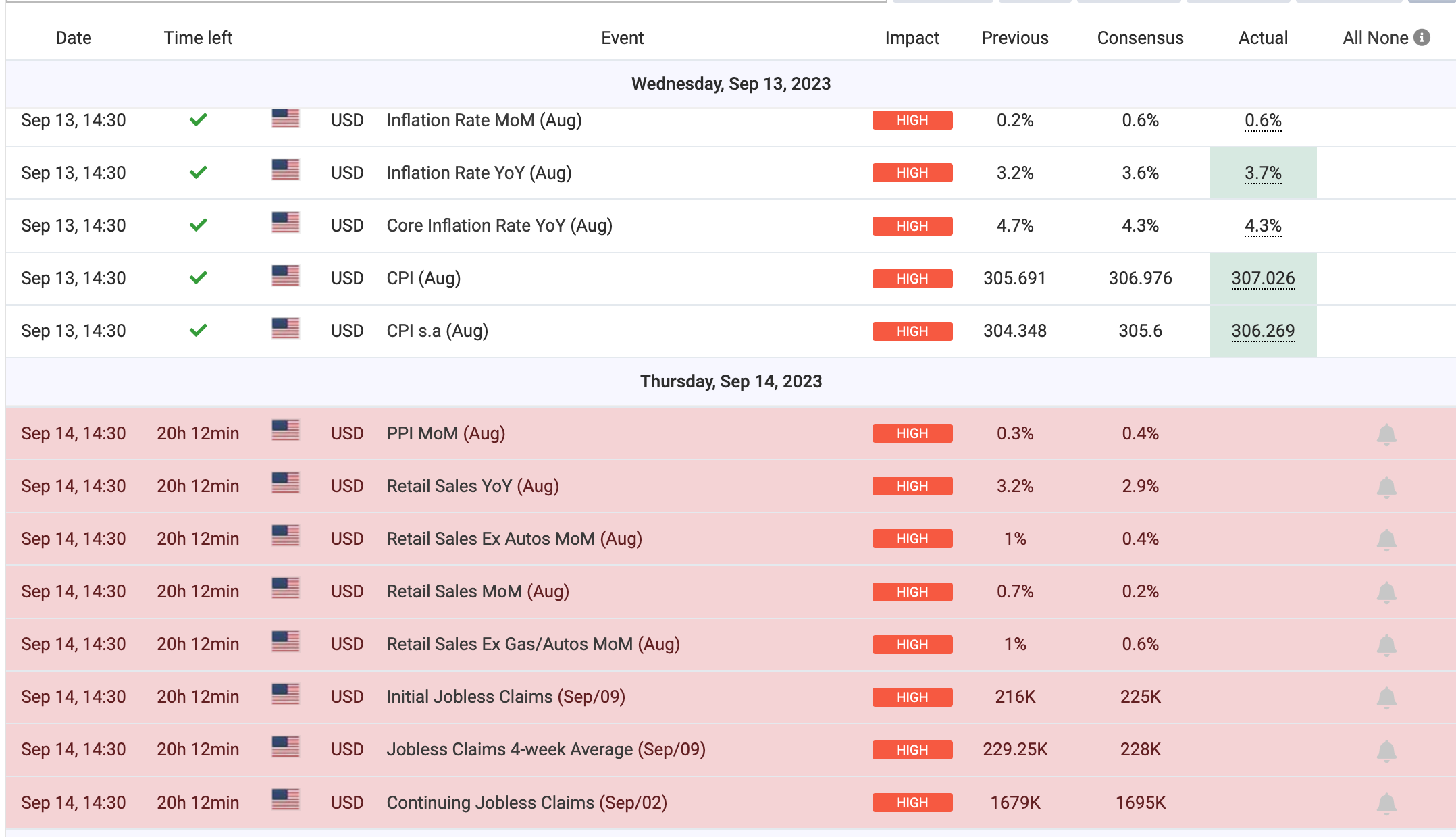Open Continuing Jobless Claims (Sep/02) event
Viewport: 1456px width, 837px height.
pyautogui.click(x=527, y=803)
